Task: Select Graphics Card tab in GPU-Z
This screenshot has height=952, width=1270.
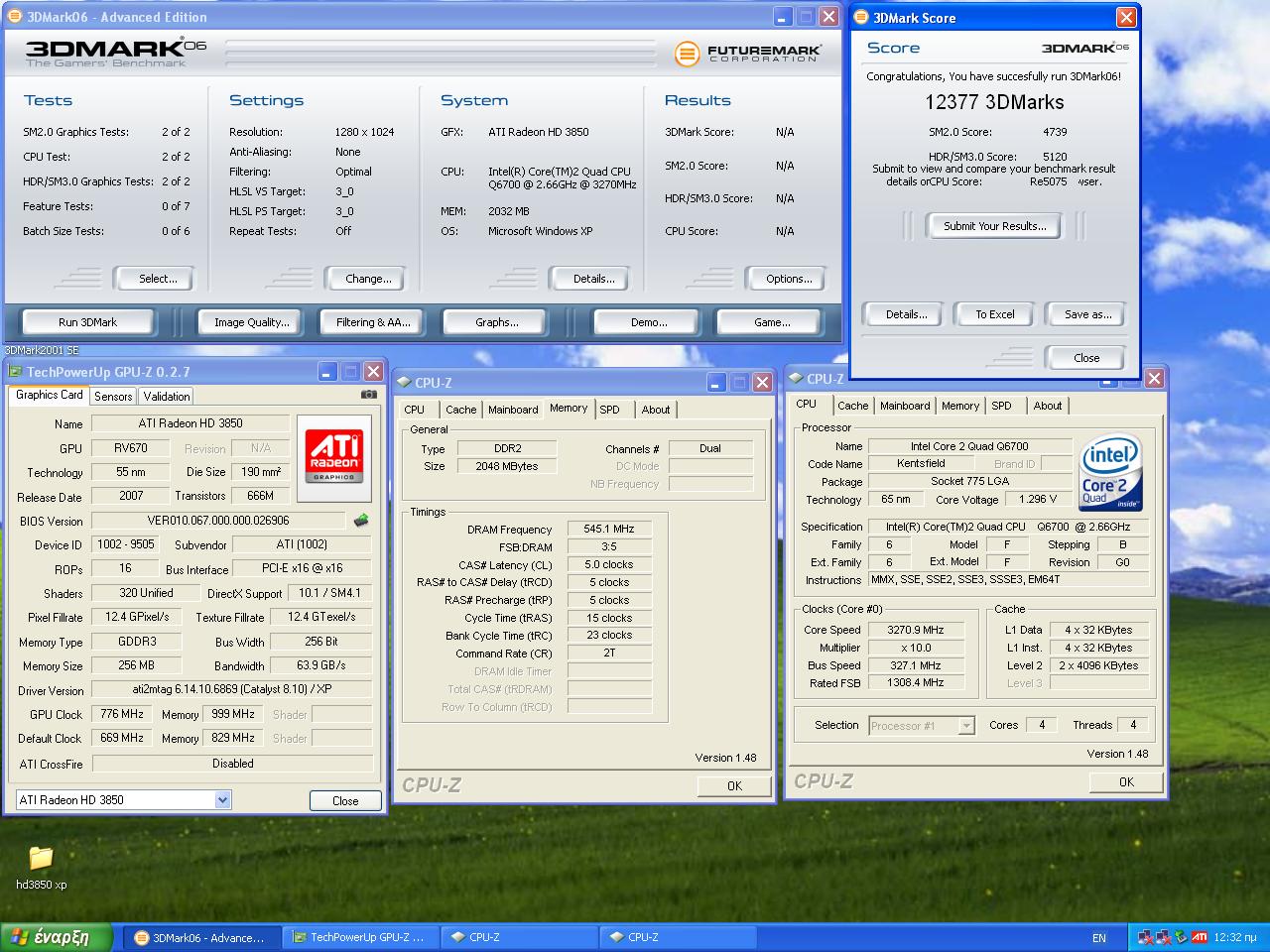Action: (x=50, y=395)
